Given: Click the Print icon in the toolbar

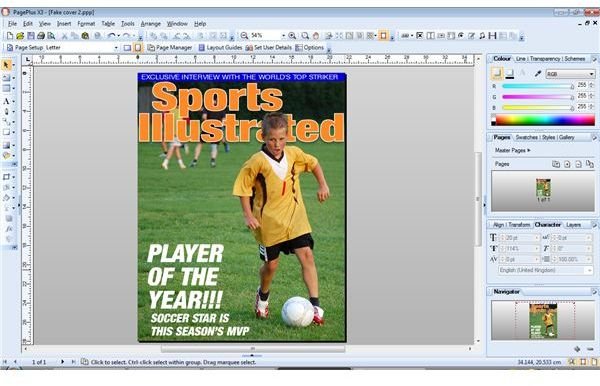Looking at the screenshot, I should 41,36.
